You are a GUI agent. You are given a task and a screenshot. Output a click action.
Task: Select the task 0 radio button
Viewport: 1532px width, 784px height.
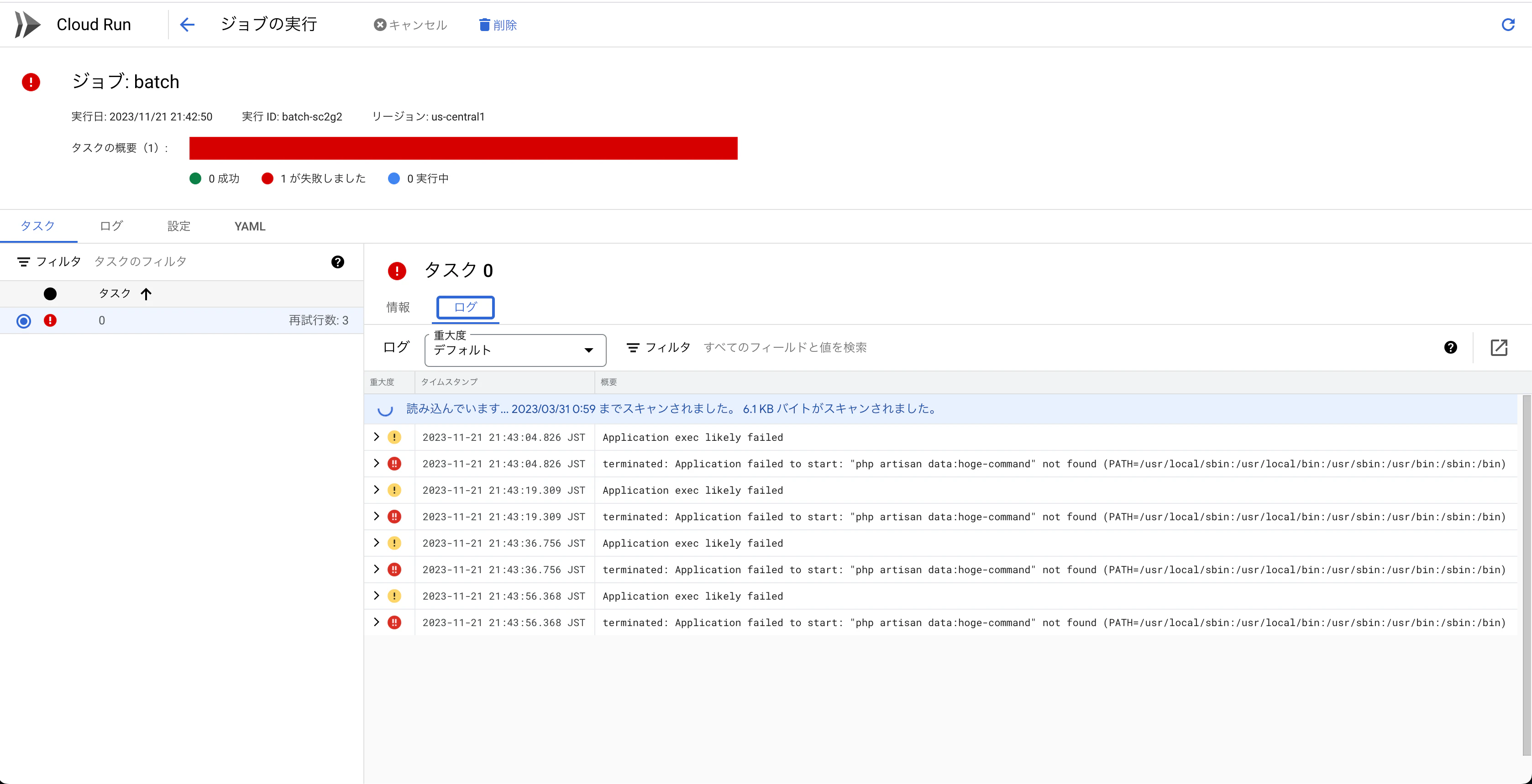tap(24, 321)
